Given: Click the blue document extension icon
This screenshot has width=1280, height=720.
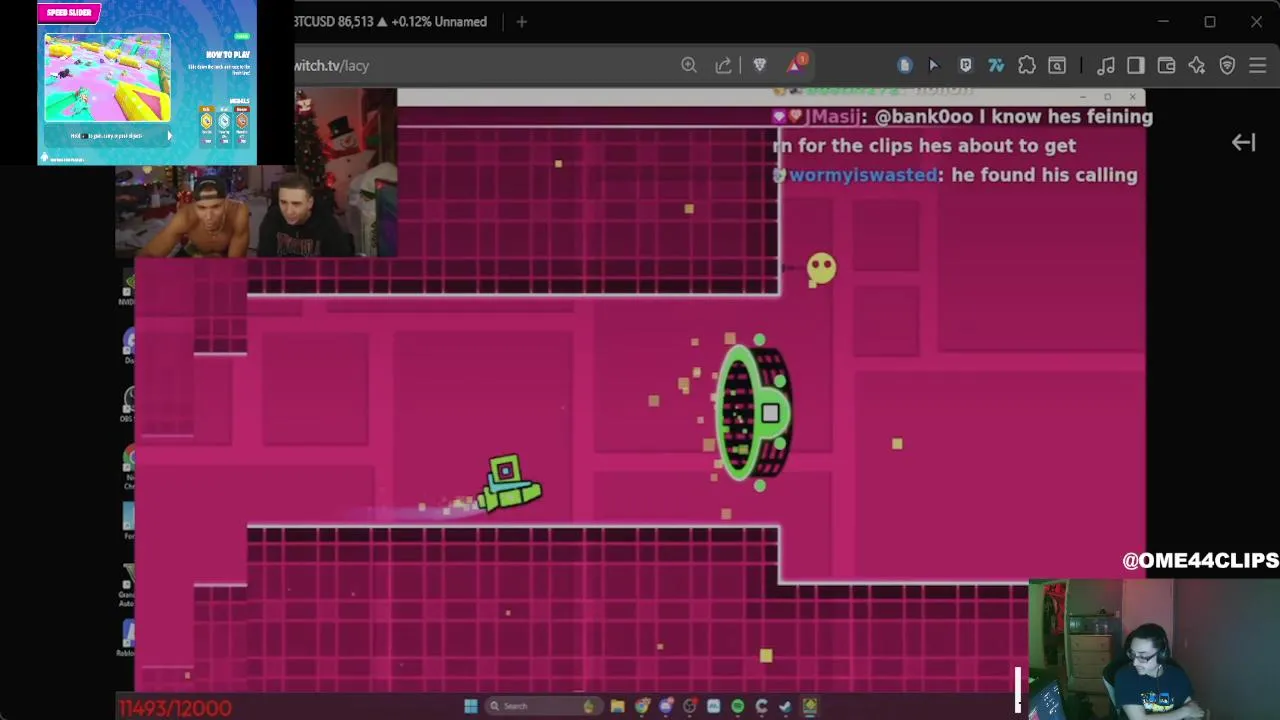Looking at the screenshot, I should pyautogui.click(x=905, y=65).
